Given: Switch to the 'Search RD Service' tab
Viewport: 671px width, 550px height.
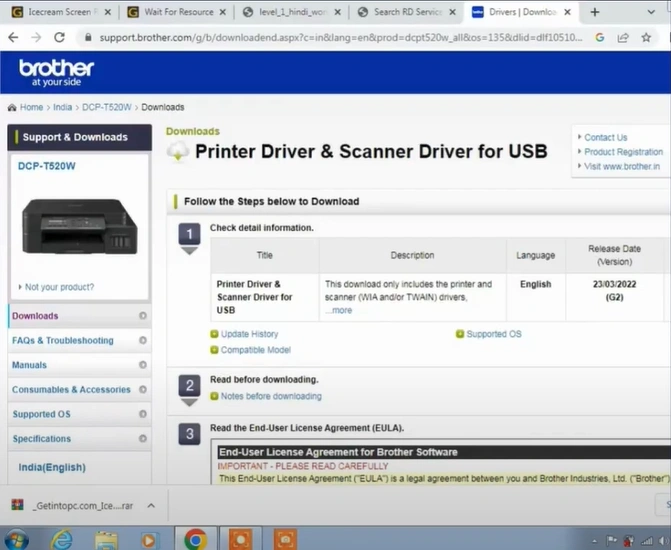Looking at the screenshot, I should pyautogui.click(x=407, y=12).
